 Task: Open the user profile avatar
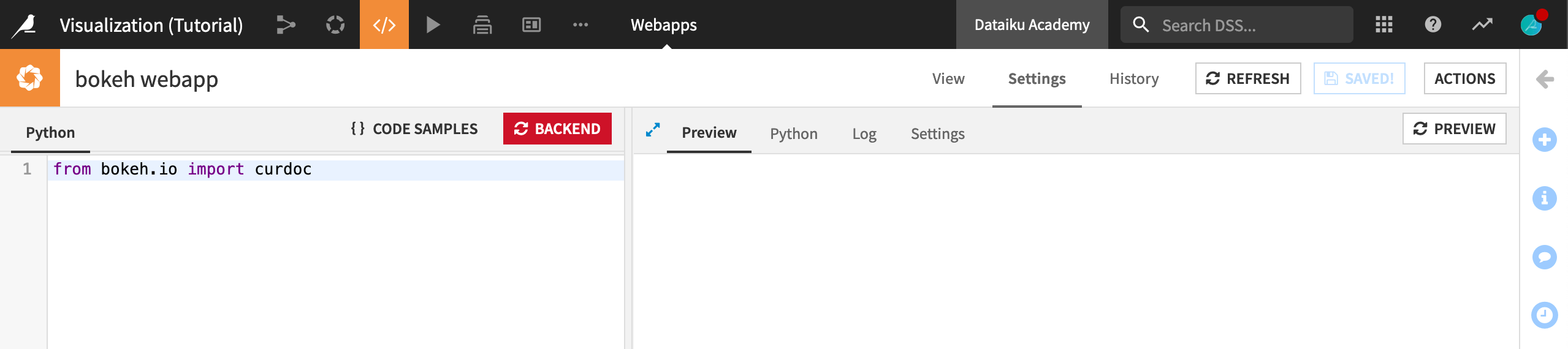click(1531, 25)
